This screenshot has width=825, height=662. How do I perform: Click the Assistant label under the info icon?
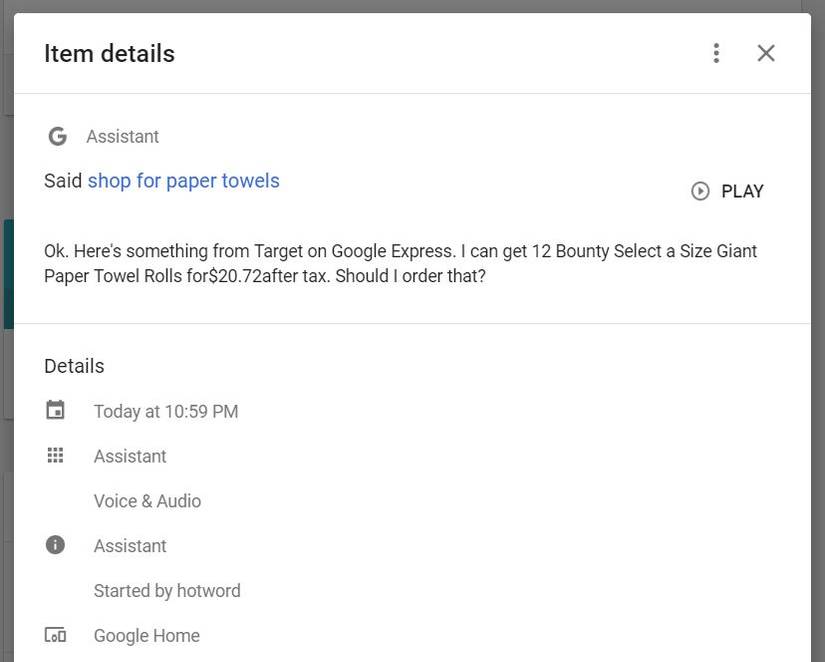click(x=130, y=545)
